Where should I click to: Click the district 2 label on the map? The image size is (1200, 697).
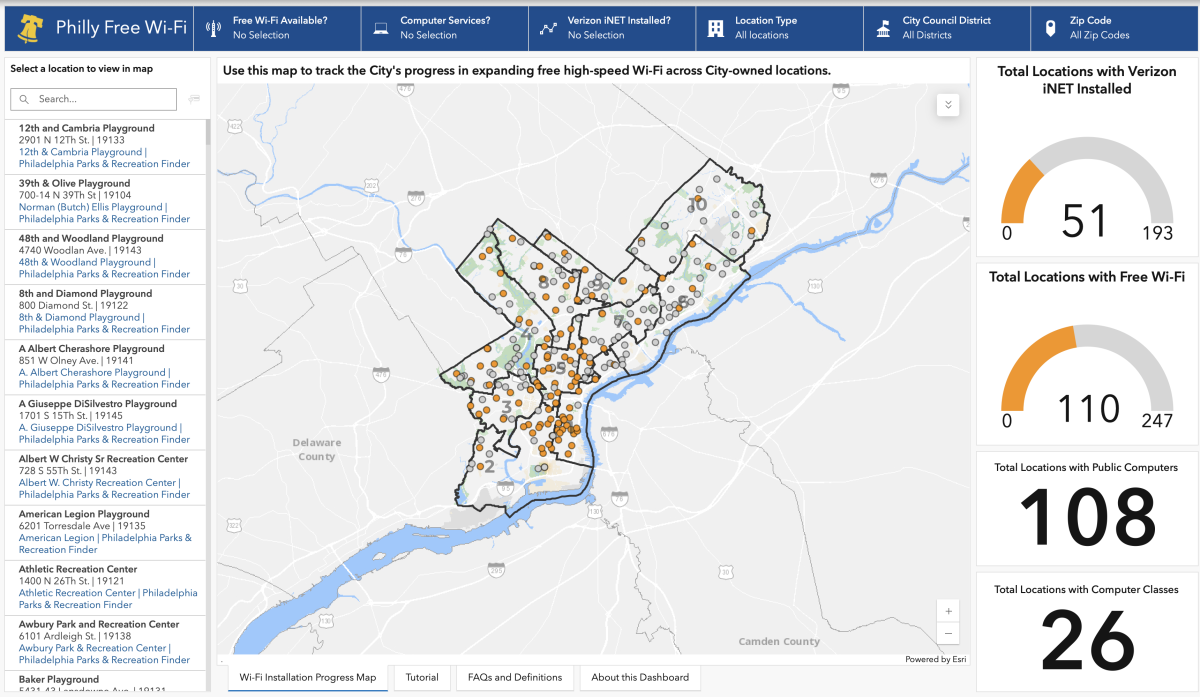click(x=489, y=467)
